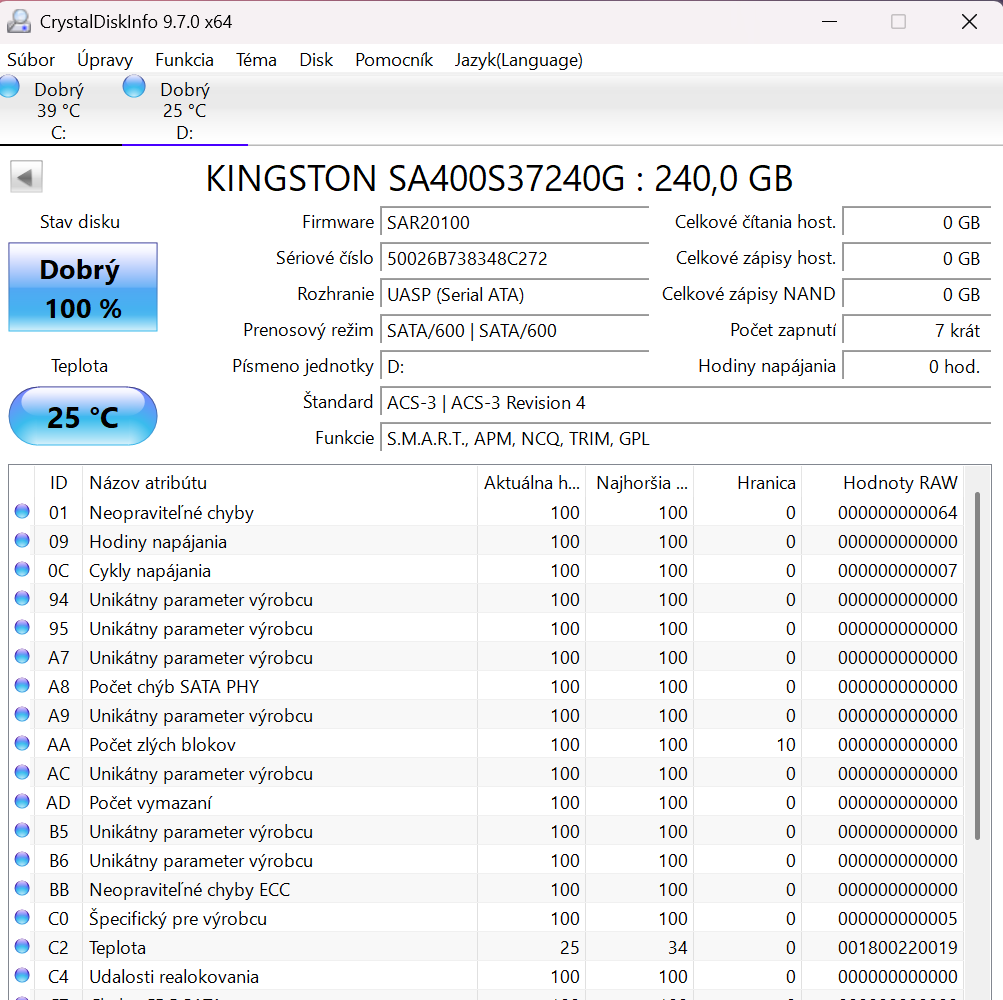
Task: Click the blue dot for Neopraviteľné chyby ECC
Action: 22,889
